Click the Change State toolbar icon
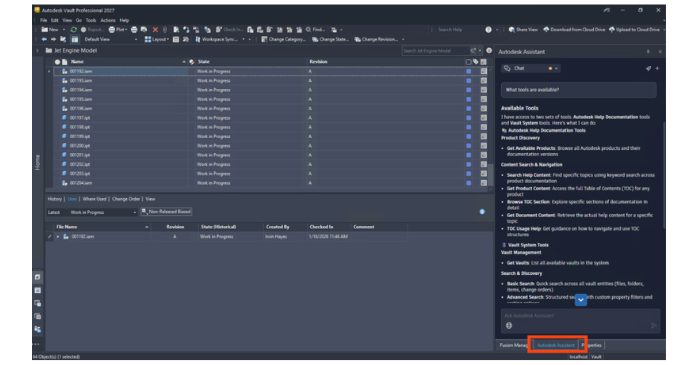Viewport: 698px width, 365px height. [315, 39]
